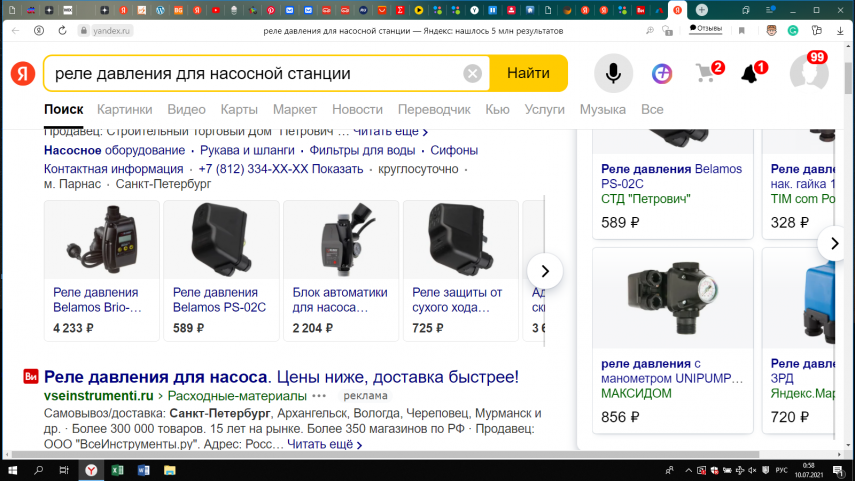This screenshot has width=855, height=481.
Task: Click the yandex.ru address box
Action: 111,31
